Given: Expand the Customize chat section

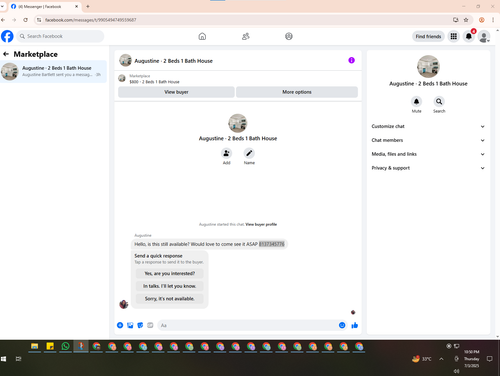Looking at the screenshot, I should pos(428,126).
